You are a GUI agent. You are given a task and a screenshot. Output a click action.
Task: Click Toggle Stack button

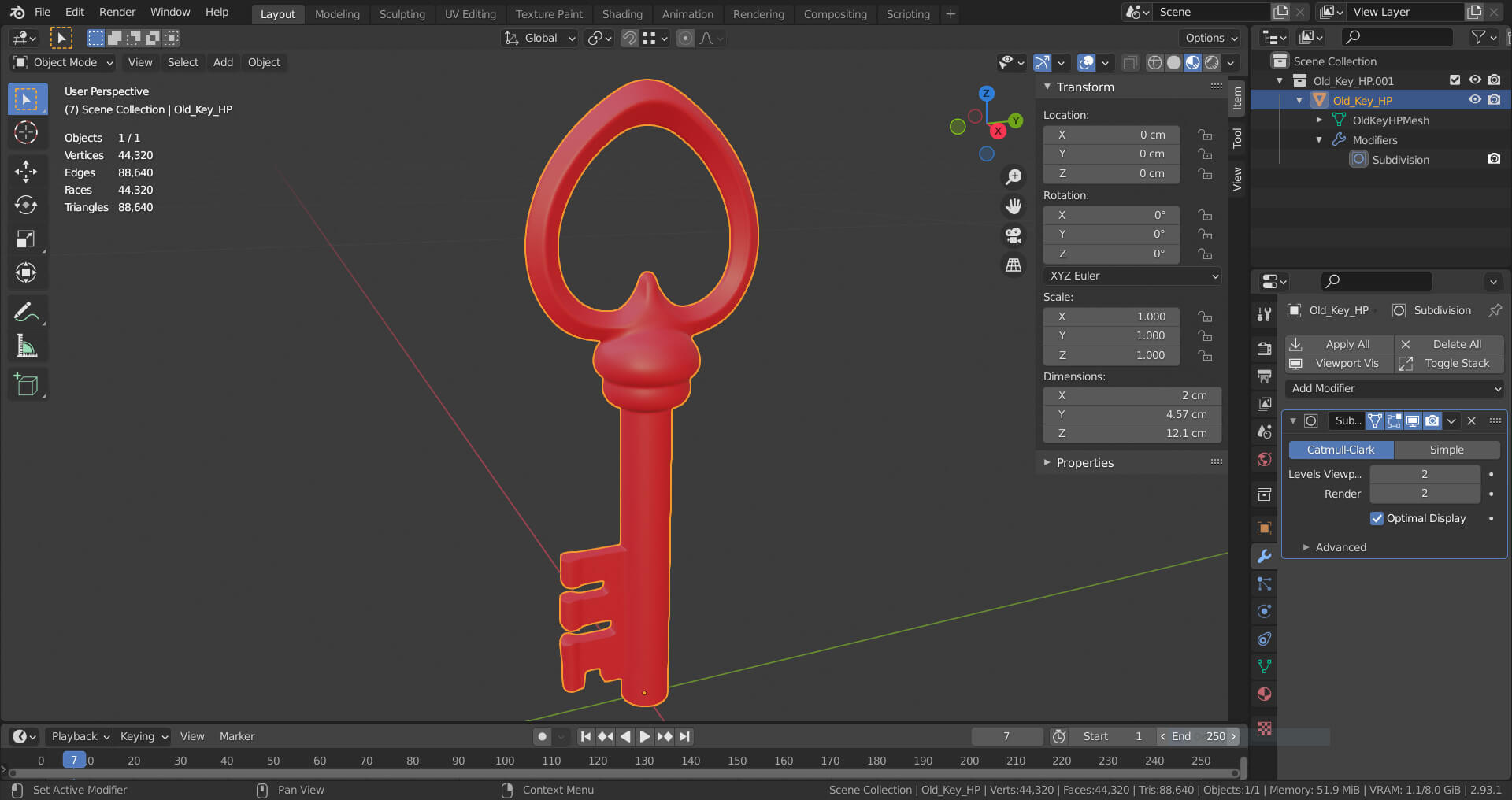point(1450,363)
